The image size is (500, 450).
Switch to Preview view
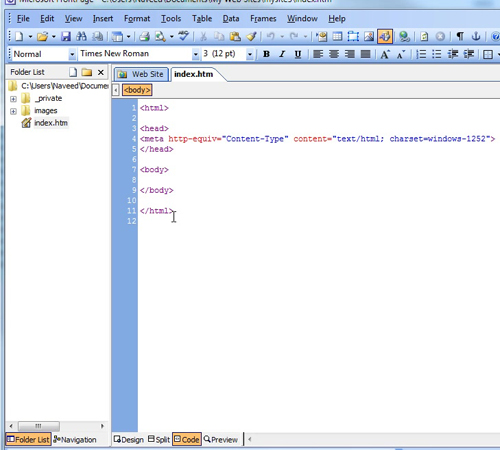tap(221, 440)
